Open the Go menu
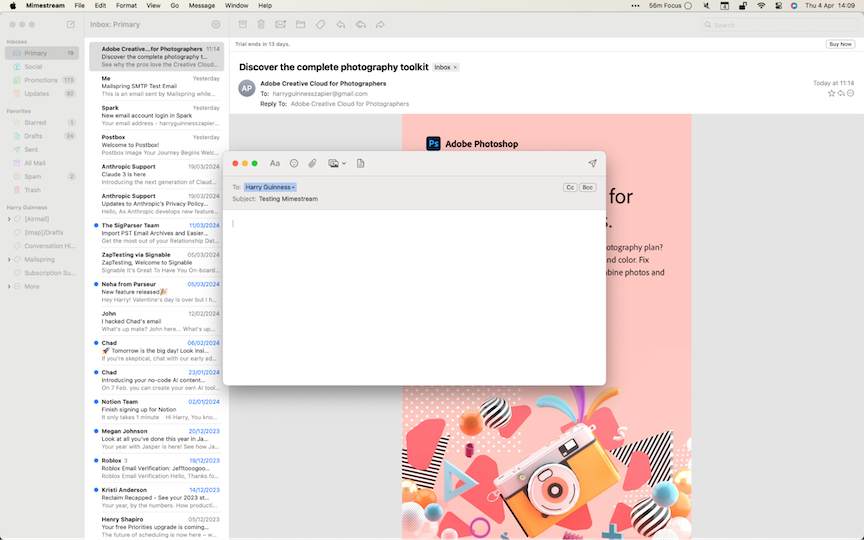Viewport: 864px width, 540px height. coord(175,6)
